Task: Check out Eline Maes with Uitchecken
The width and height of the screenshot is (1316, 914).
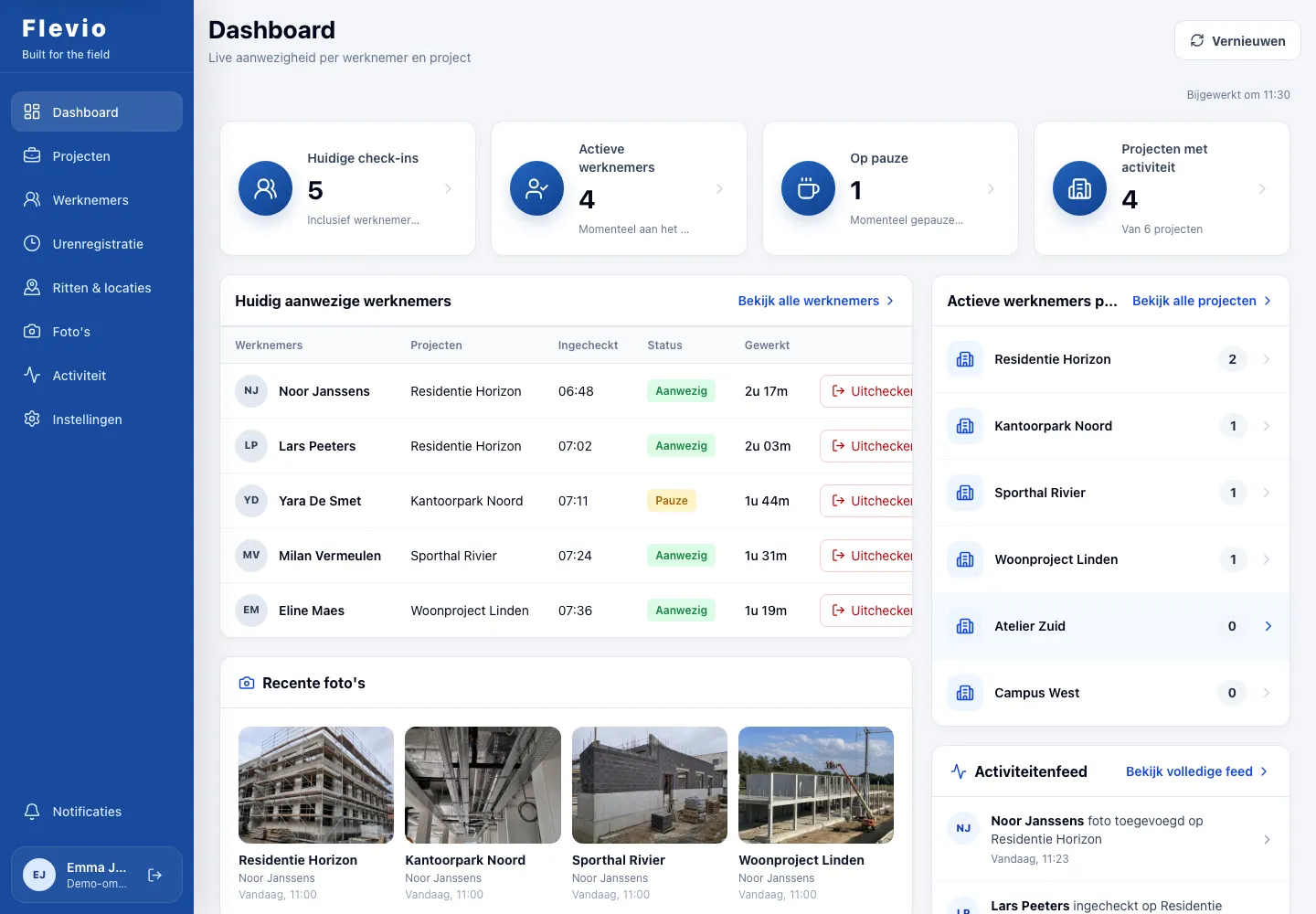Action: tap(867, 611)
